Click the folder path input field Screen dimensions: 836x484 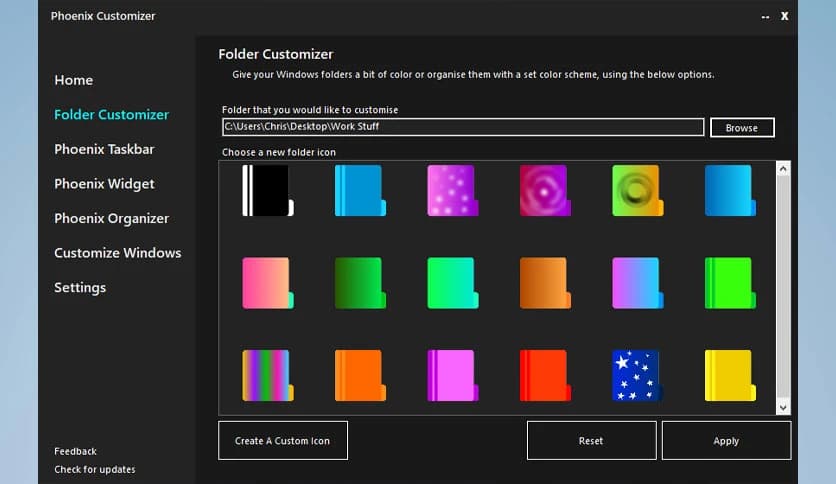click(463, 127)
